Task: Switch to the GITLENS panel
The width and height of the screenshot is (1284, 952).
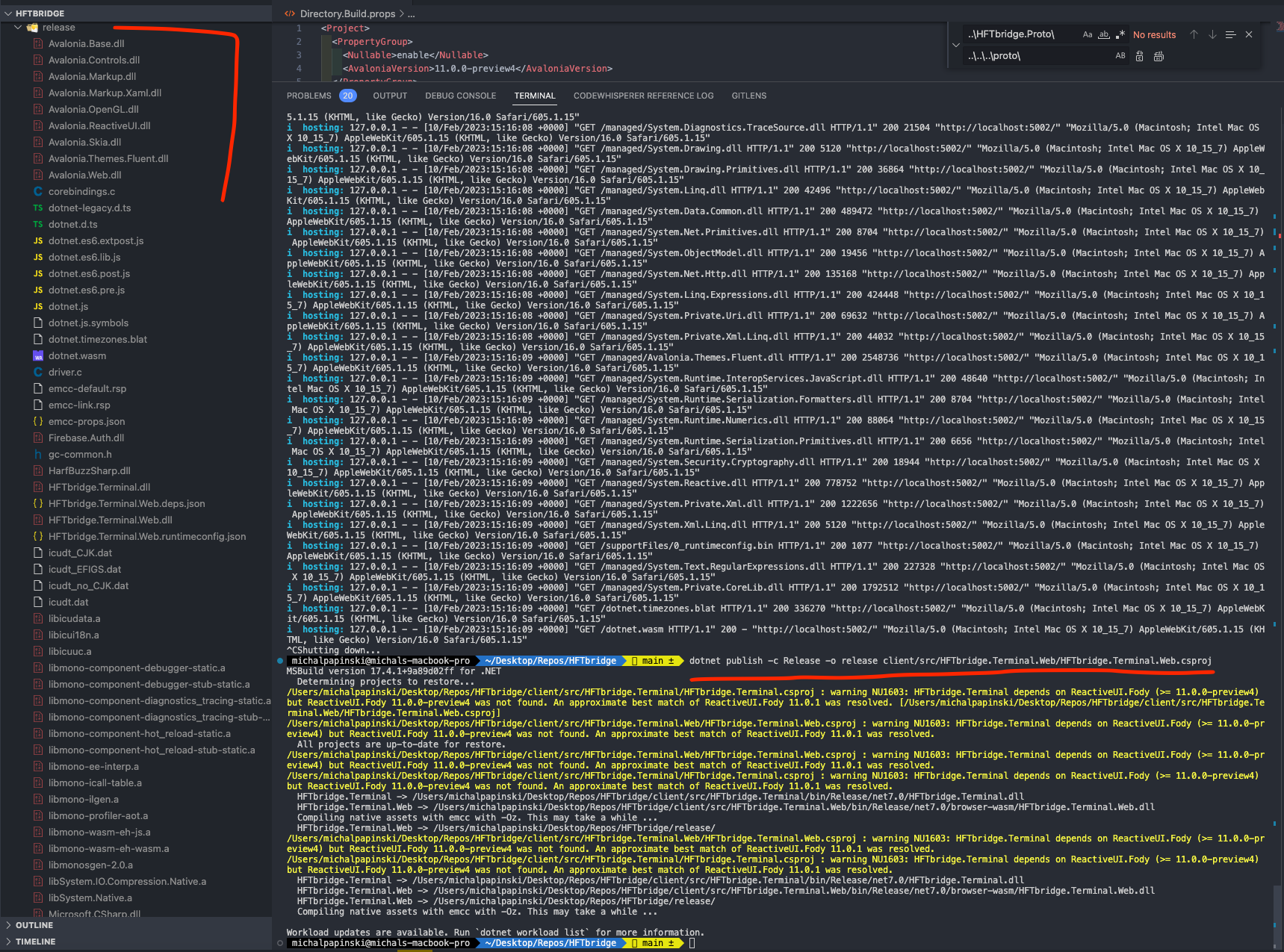Action: coord(749,96)
